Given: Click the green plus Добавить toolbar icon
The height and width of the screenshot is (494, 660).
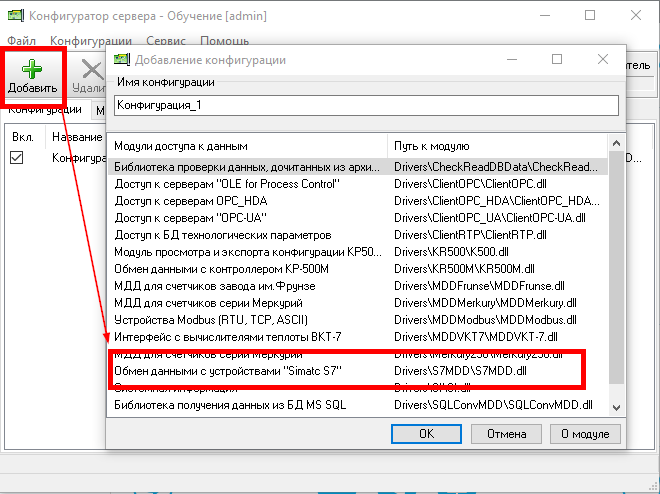Looking at the screenshot, I should 34,71.
